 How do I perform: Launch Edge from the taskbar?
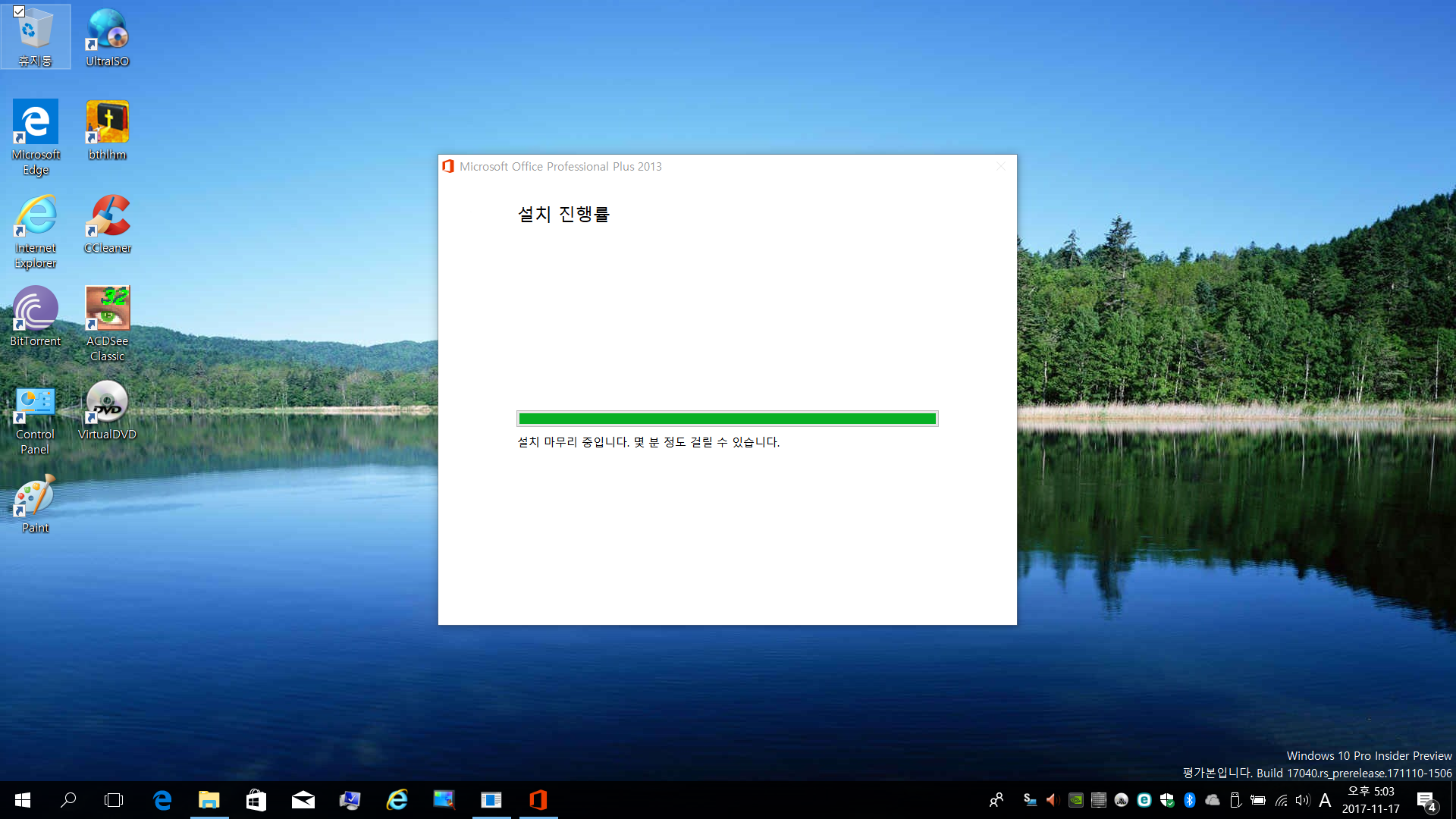click(x=162, y=800)
